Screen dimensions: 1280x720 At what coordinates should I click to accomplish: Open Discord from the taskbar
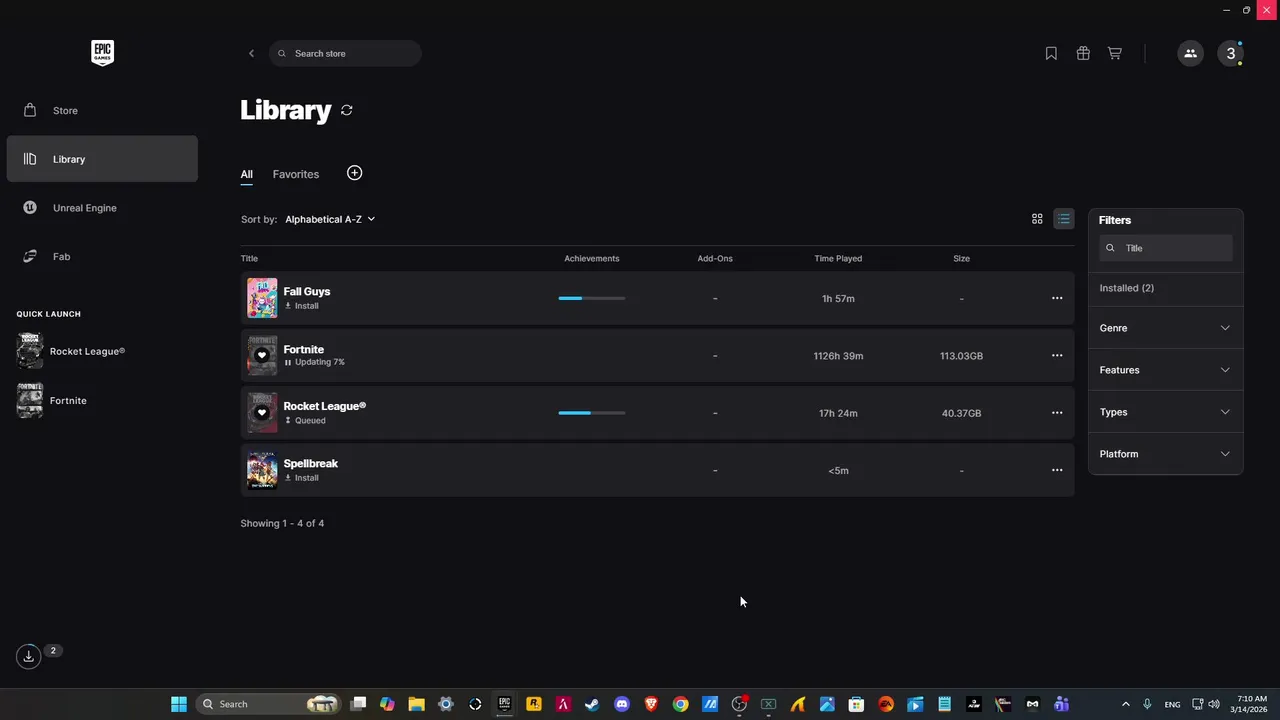tap(622, 704)
